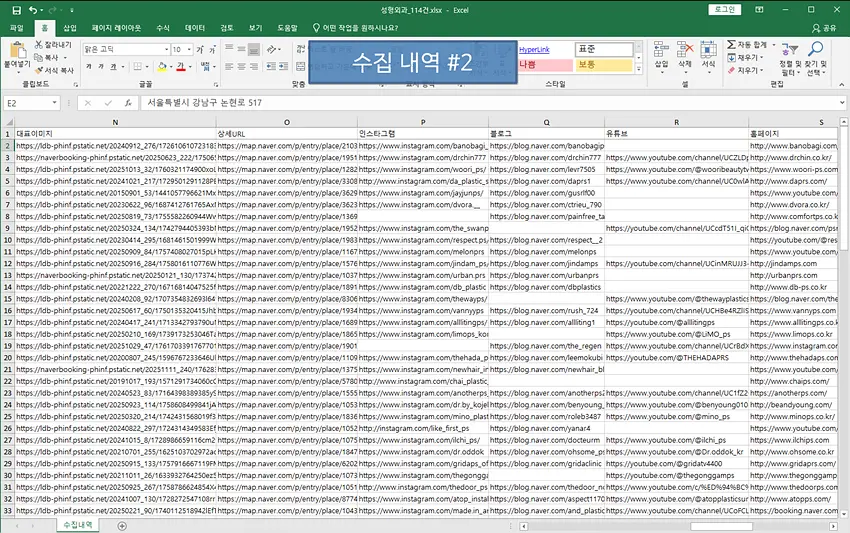Select the 수집내역 sheet tab
Screen dimensions: 850x533
coord(78,525)
